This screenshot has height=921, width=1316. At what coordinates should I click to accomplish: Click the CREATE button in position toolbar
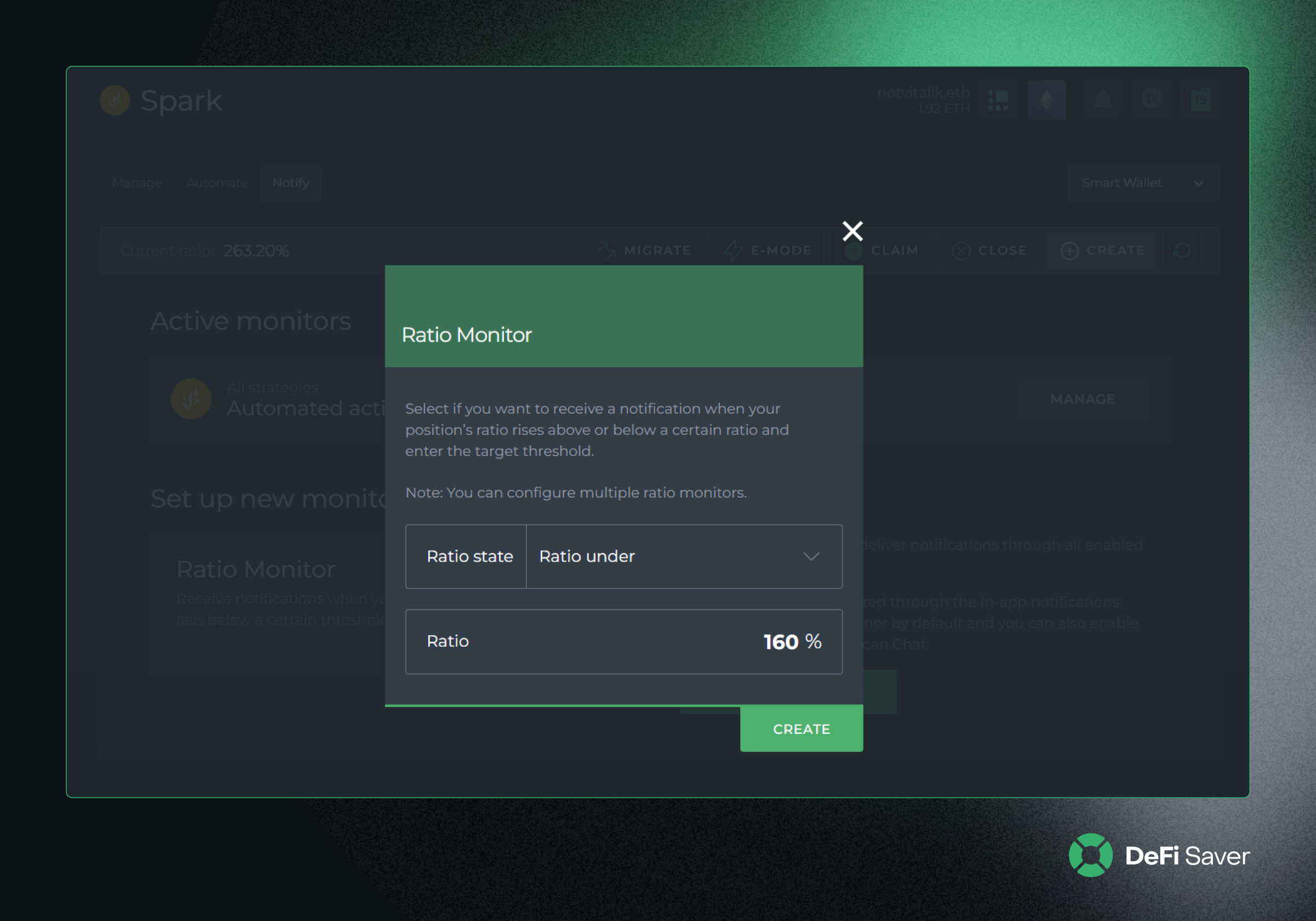(x=1102, y=251)
